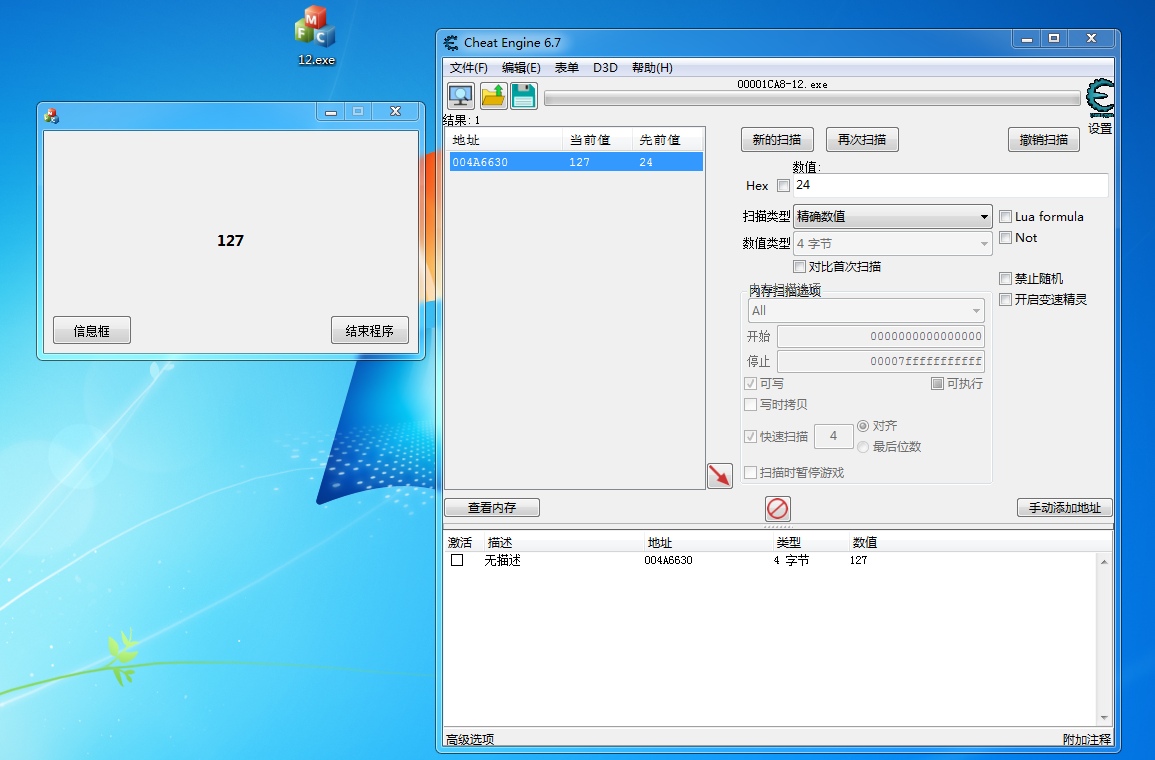
Task: Toggle the Not checkbox
Action: 1005,237
